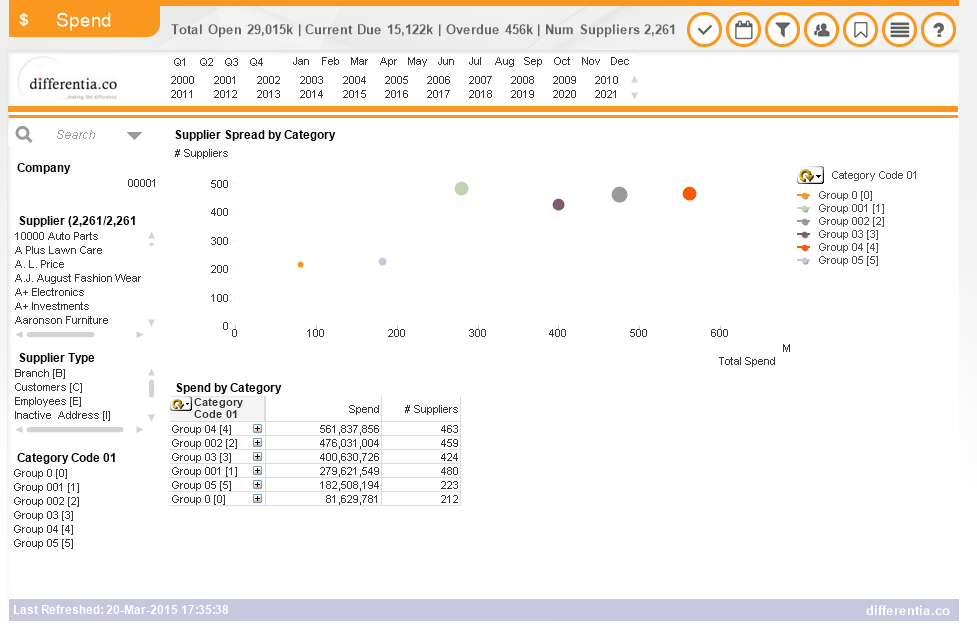Screen dimensions: 977x632
Task: Click the small orange Group 0 scatter point
Action: [300, 265]
